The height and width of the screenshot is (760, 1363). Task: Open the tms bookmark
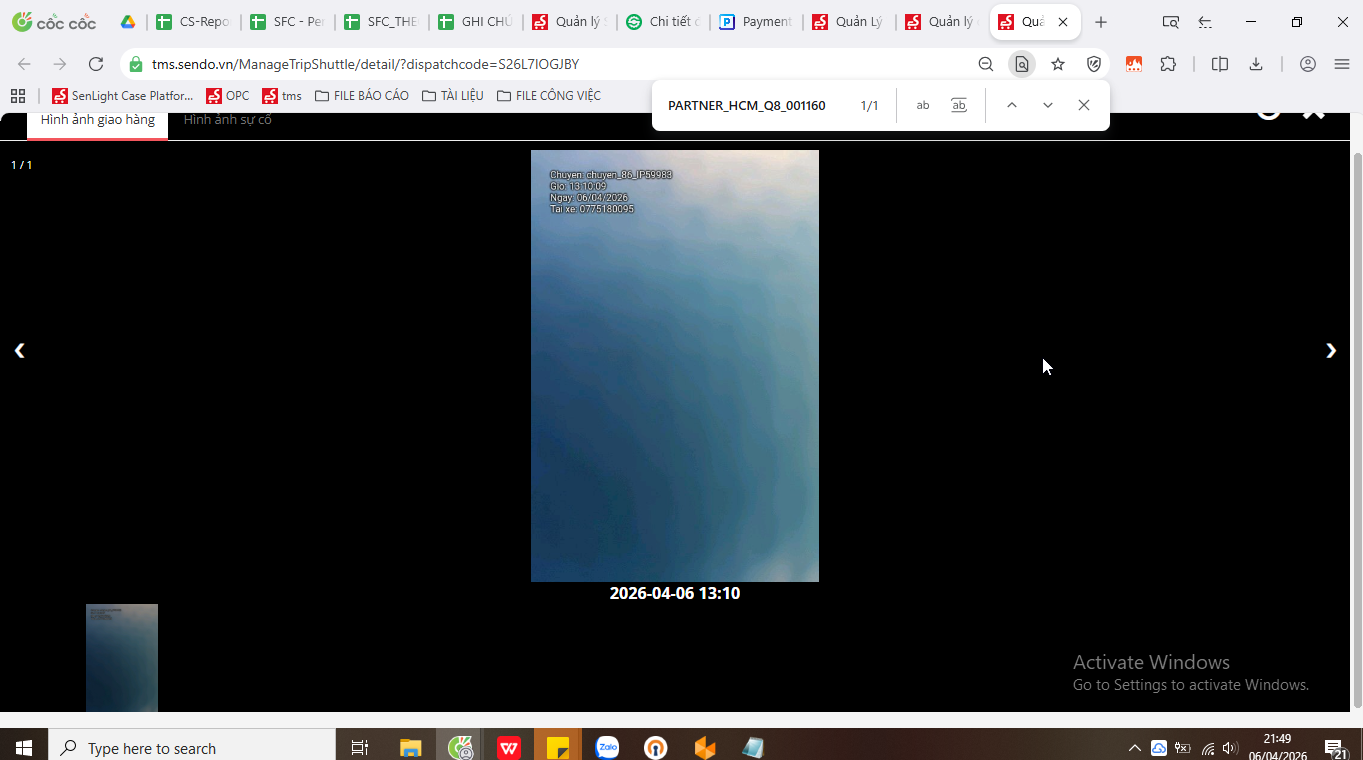pyautogui.click(x=282, y=96)
